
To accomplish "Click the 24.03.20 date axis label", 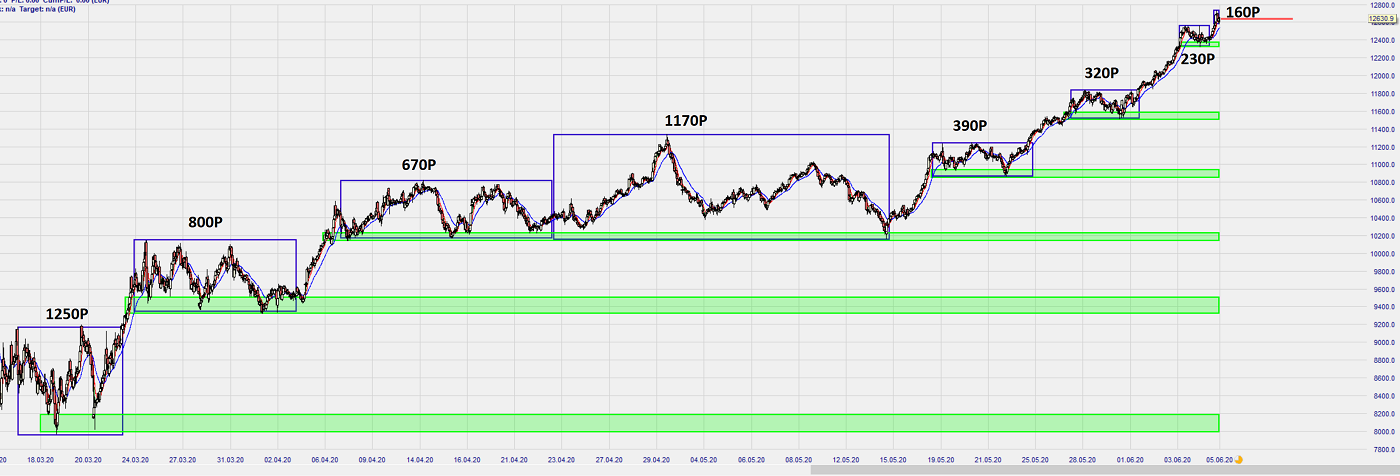I will pos(136,460).
